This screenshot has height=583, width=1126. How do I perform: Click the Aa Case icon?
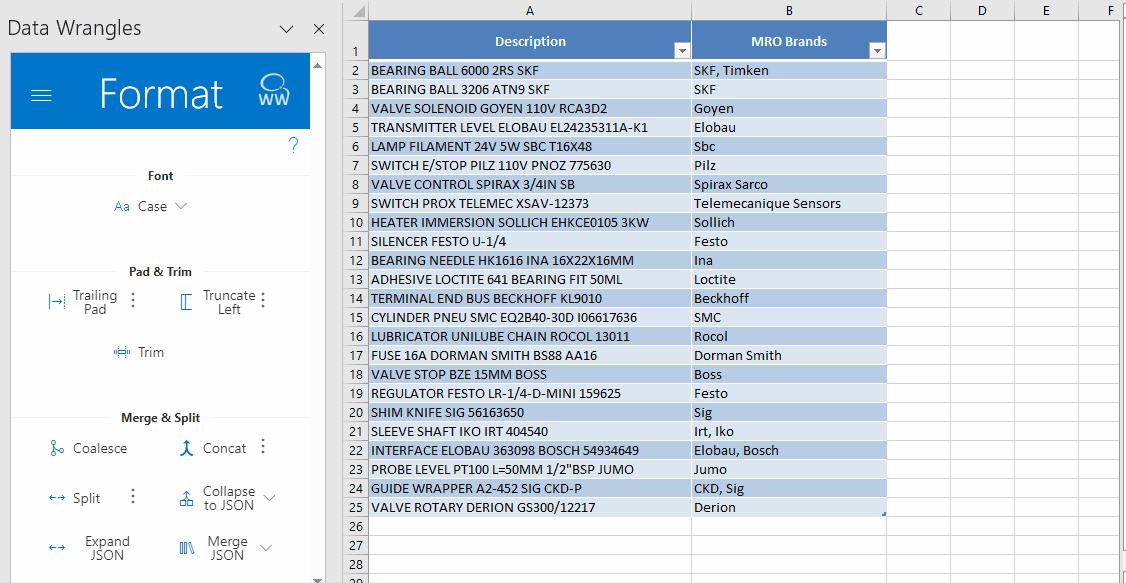122,207
